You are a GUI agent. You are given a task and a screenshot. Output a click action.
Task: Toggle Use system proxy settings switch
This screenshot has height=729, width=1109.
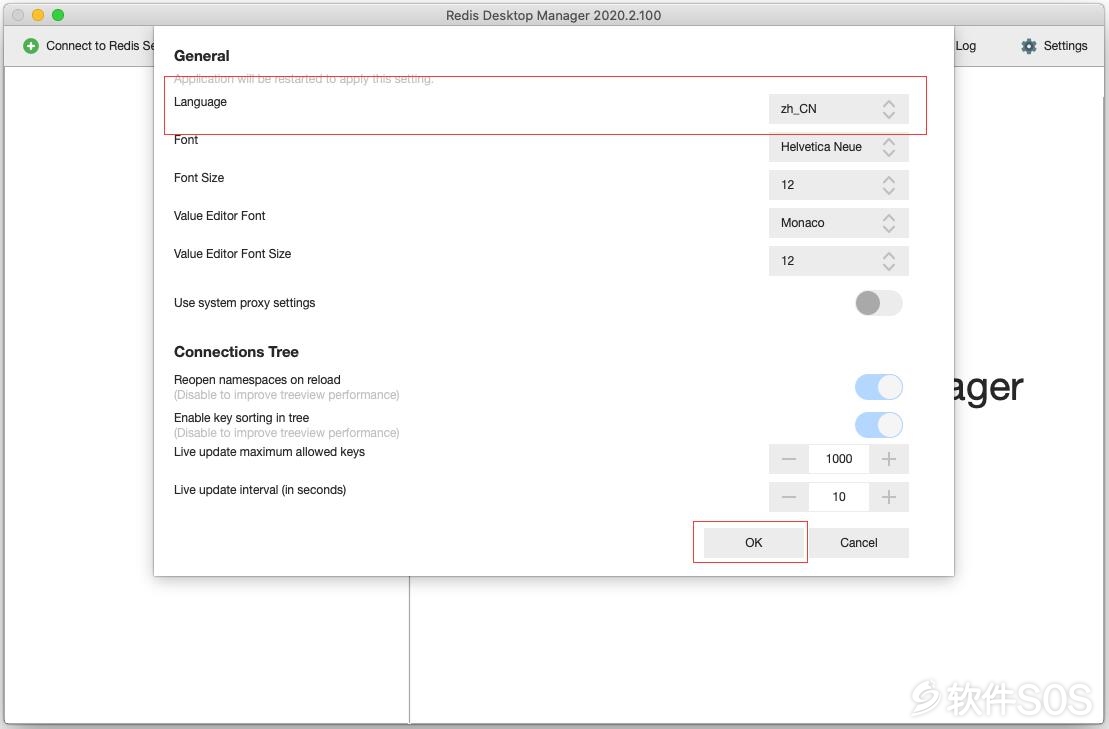(878, 303)
